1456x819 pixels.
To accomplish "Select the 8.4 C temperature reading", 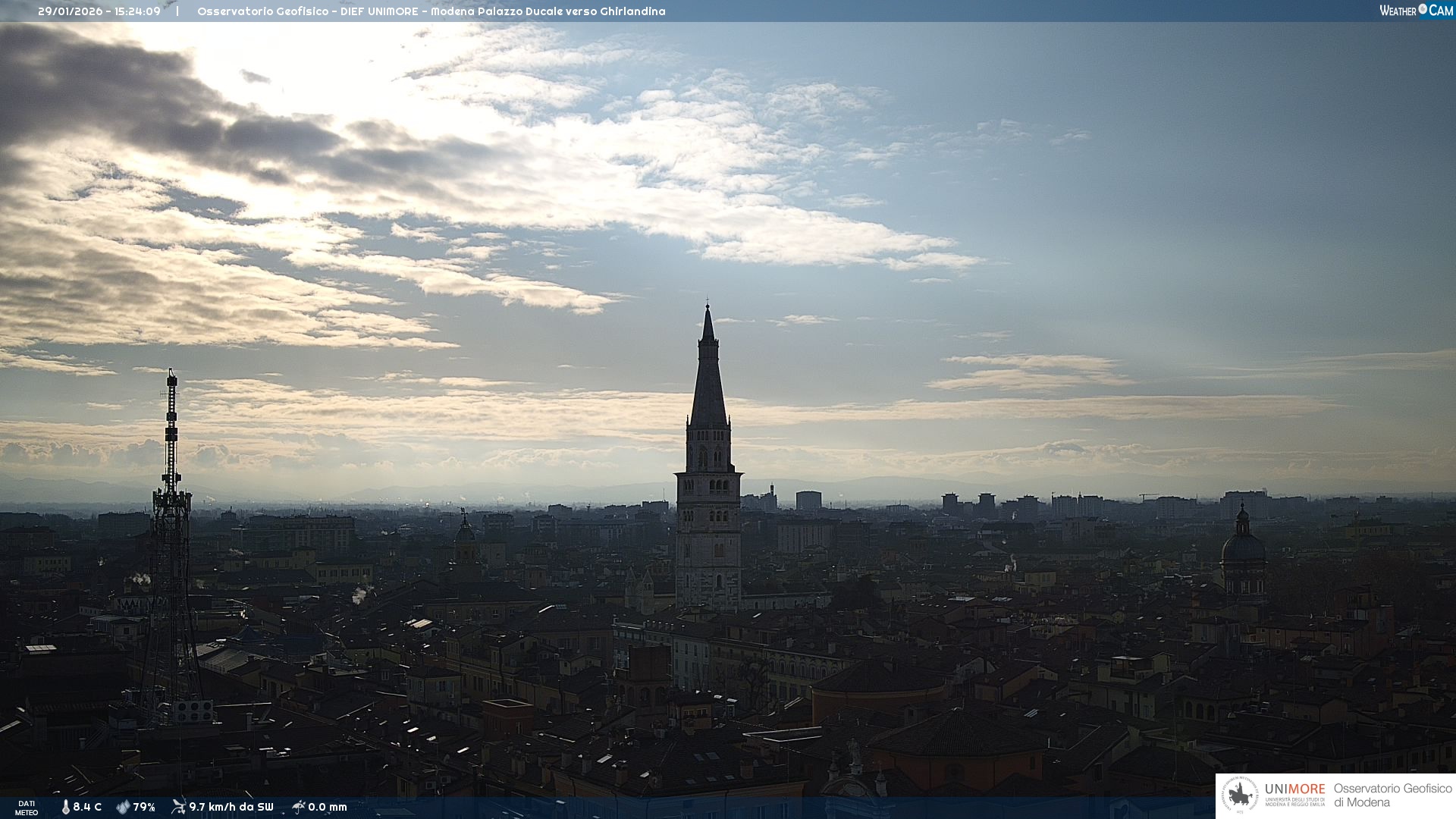I will pos(87,807).
